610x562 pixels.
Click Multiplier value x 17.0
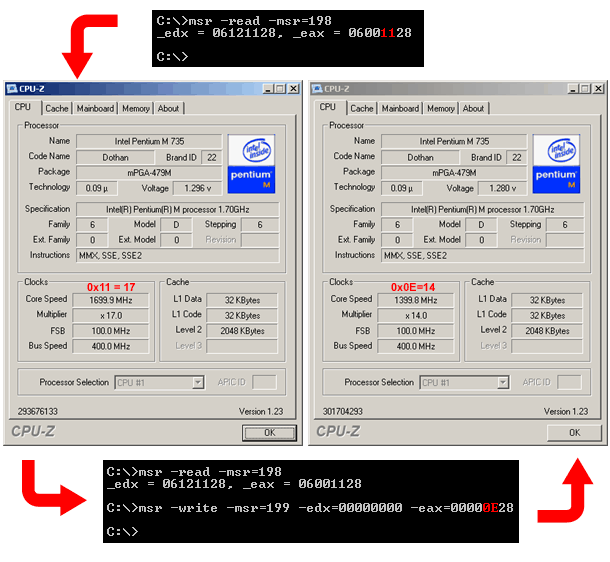111,315
